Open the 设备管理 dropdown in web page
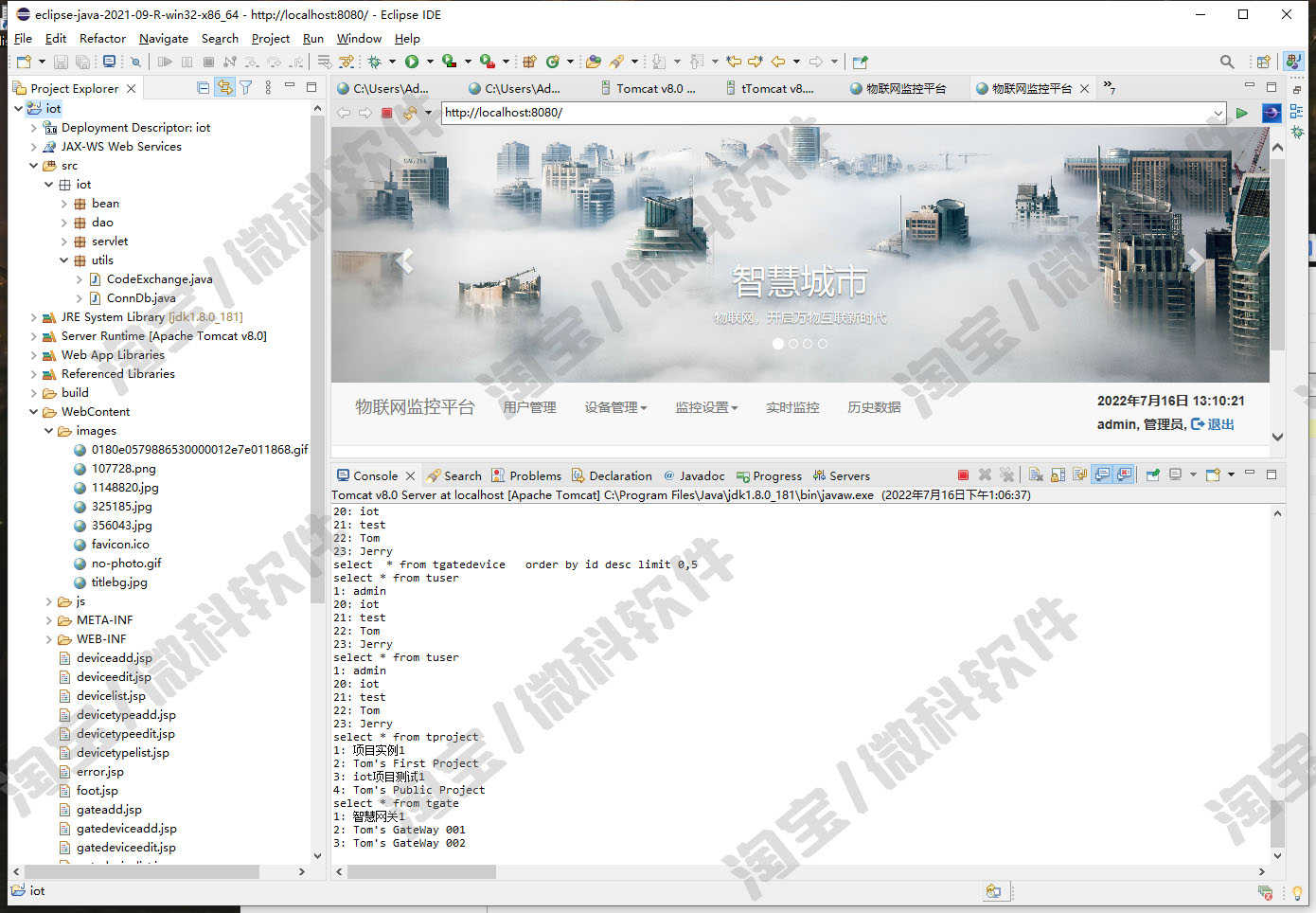This screenshot has width=1316, height=913. (x=615, y=407)
